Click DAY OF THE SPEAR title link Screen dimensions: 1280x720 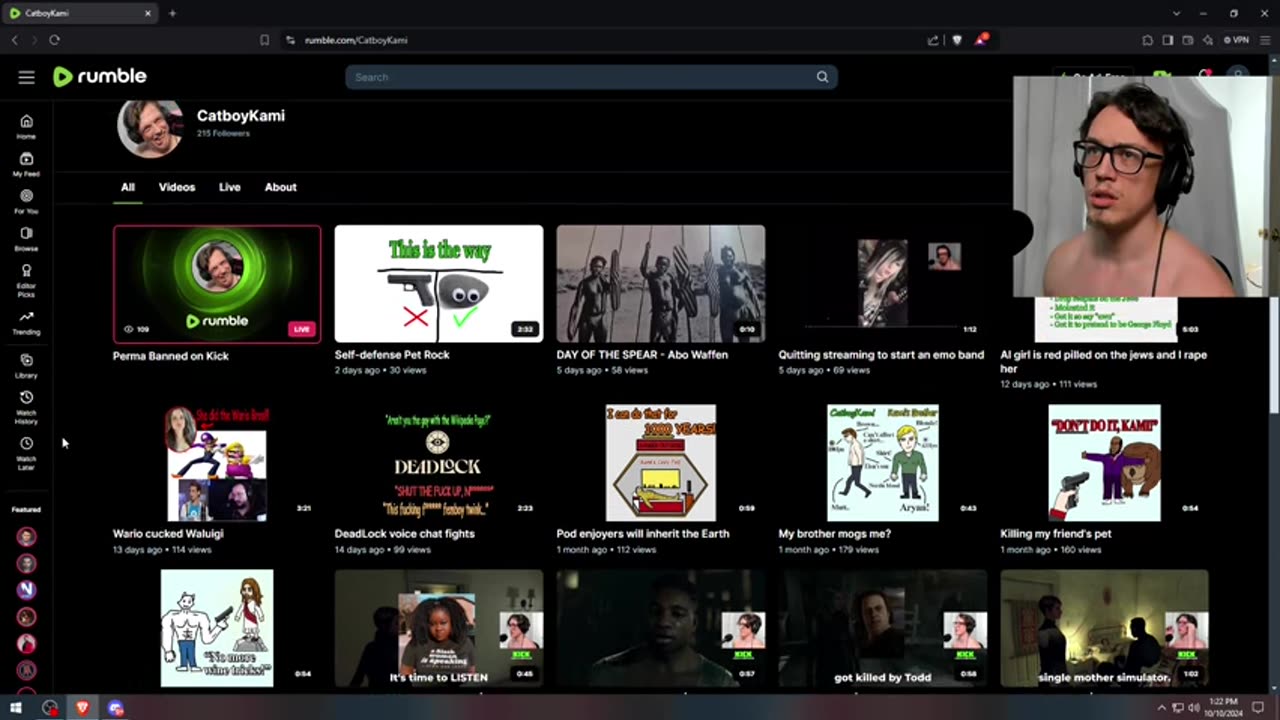pyautogui.click(x=642, y=355)
